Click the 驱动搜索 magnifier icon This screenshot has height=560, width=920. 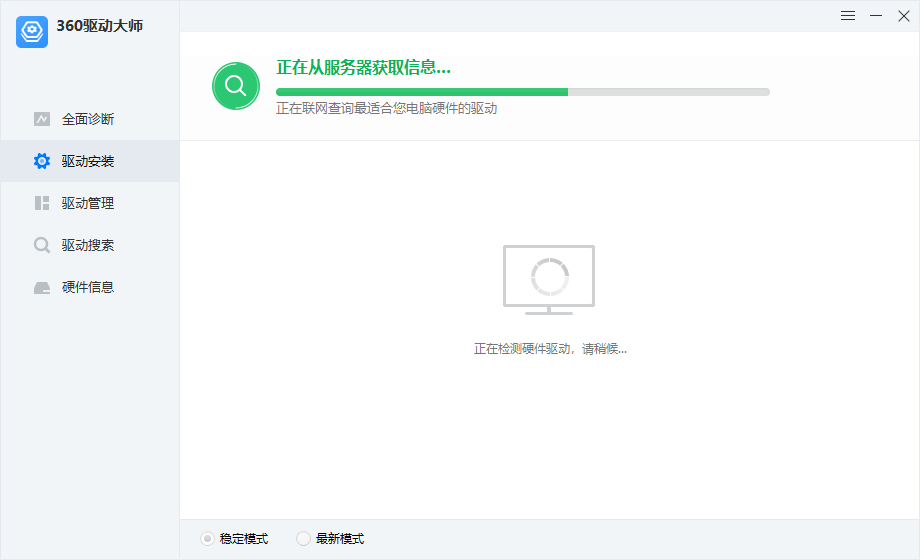42,245
